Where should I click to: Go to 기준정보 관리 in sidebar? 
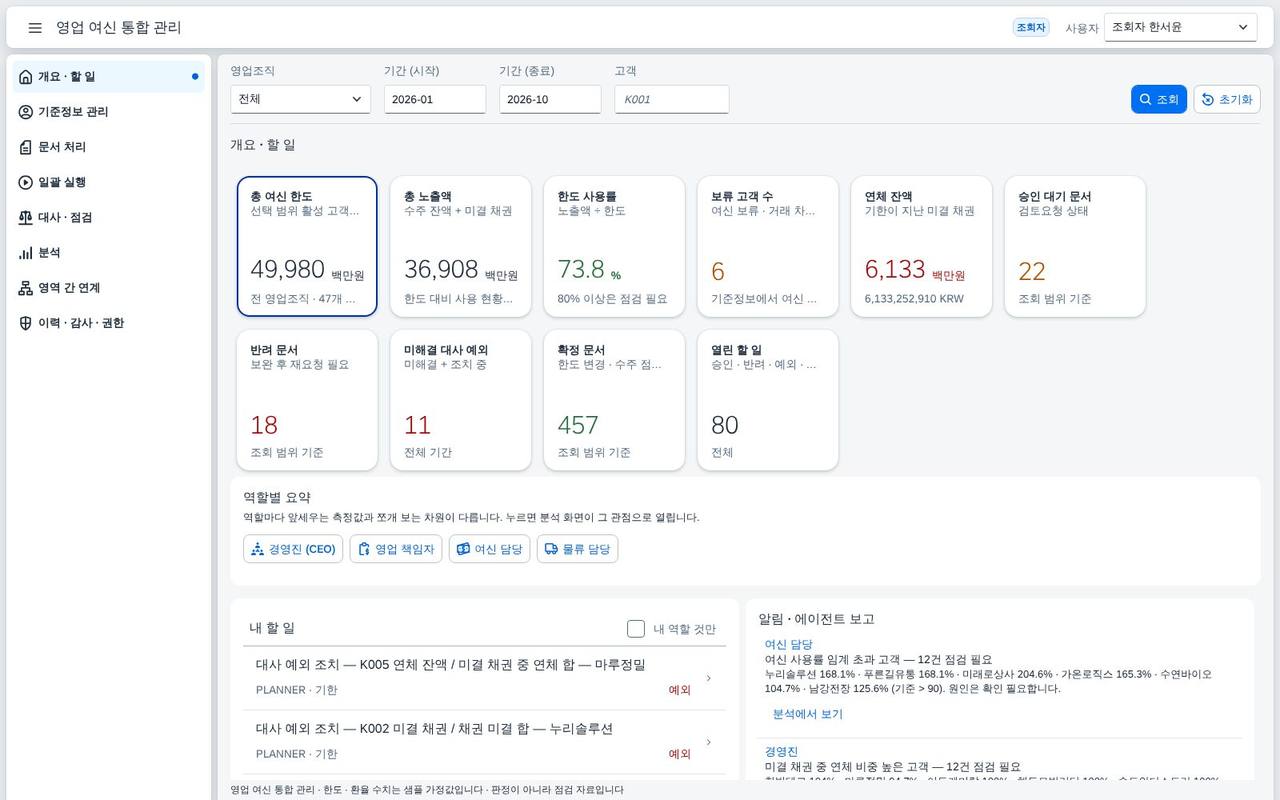(109, 112)
